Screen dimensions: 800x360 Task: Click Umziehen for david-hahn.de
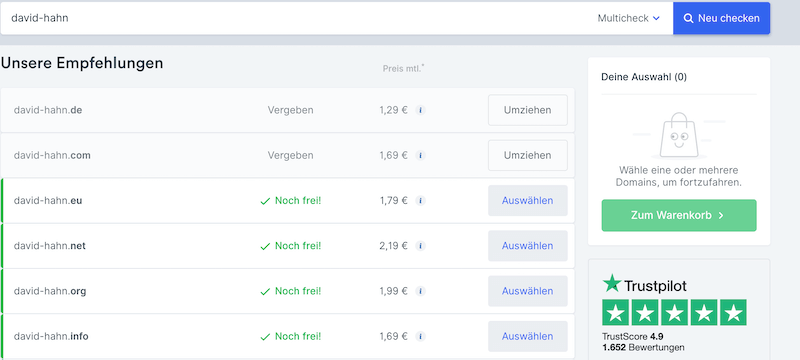pyautogui.click(x=528, y=110)
